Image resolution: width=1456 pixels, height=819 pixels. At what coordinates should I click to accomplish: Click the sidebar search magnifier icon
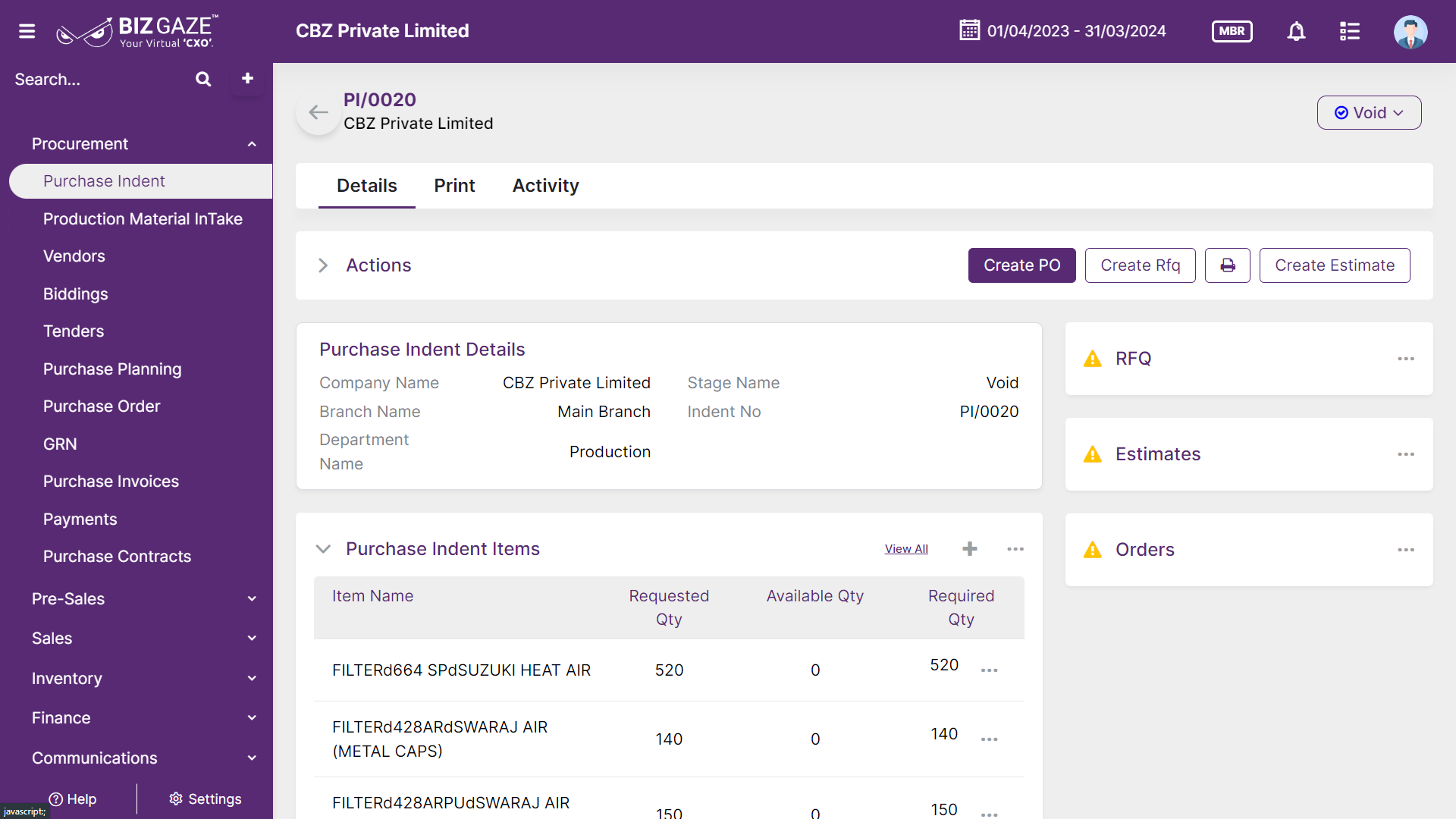[203, 79]
